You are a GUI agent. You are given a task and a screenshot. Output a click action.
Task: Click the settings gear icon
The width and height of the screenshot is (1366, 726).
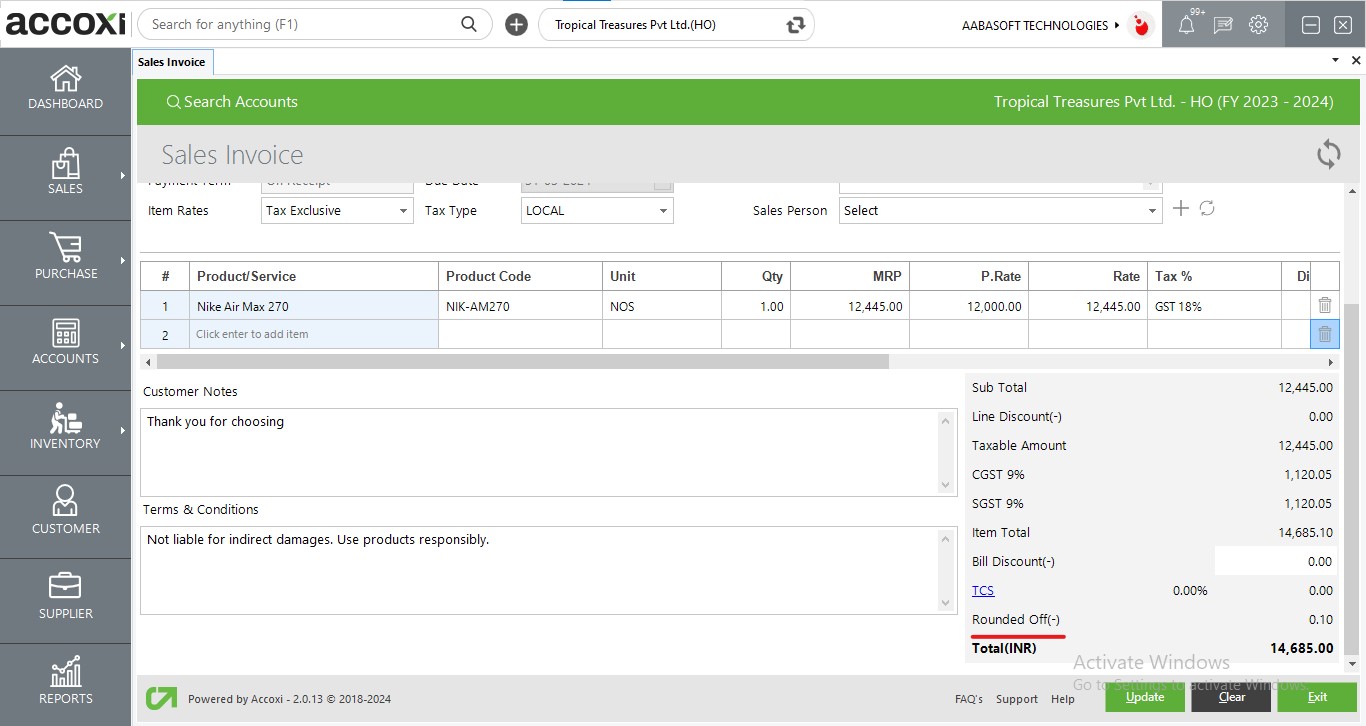pos(1258,25)
